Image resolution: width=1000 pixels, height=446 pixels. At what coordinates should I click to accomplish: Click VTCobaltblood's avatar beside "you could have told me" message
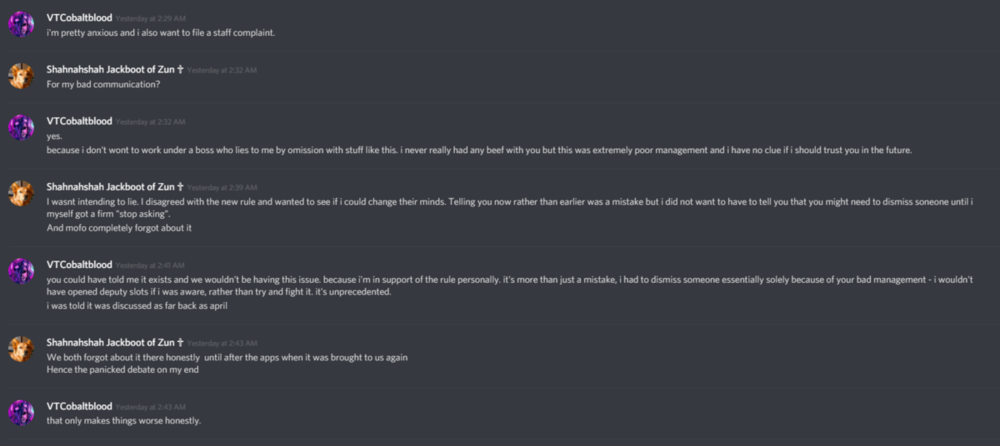click(x=21, y=270)
